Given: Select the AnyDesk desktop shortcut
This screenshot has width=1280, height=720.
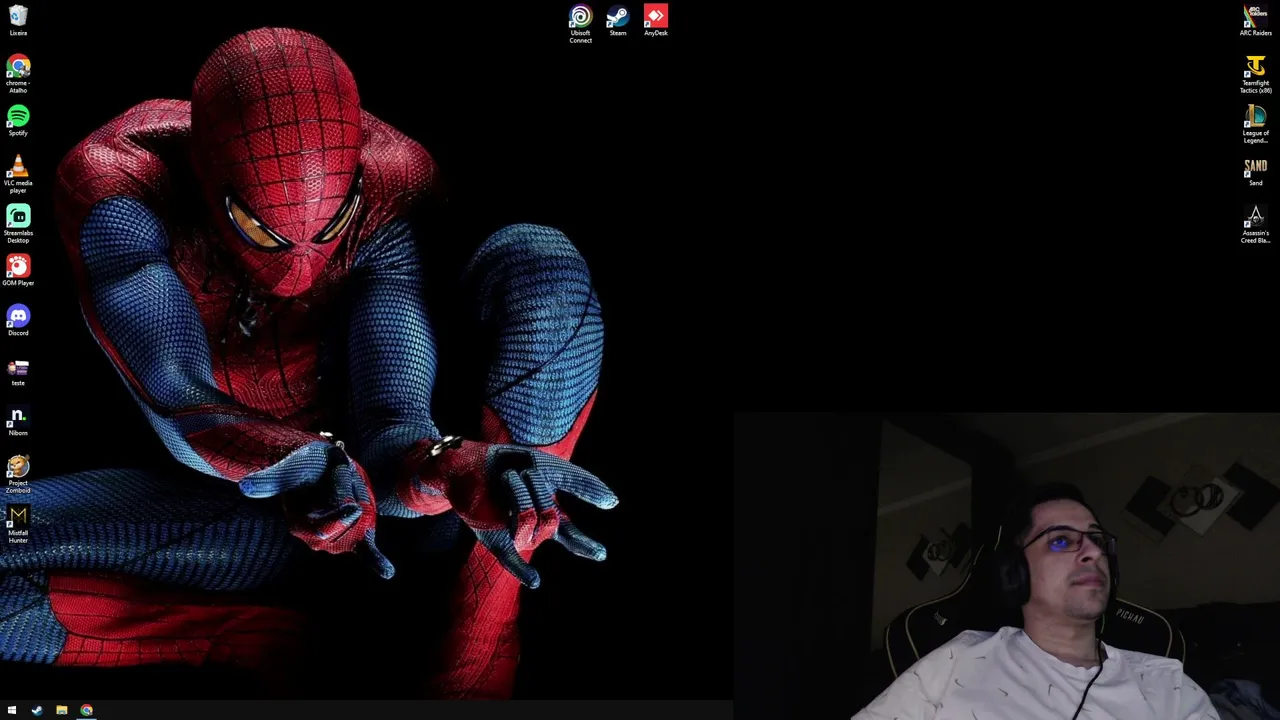Looking at the screenshot, I should pos(656,20).
